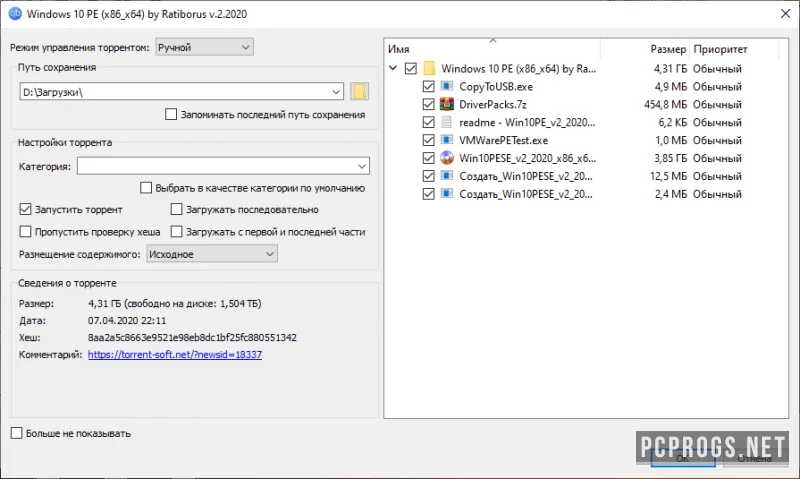Toggle 'Пропустить проверку хеша' checkbox
The image size is (800, 479).
[x=25, y=232]
